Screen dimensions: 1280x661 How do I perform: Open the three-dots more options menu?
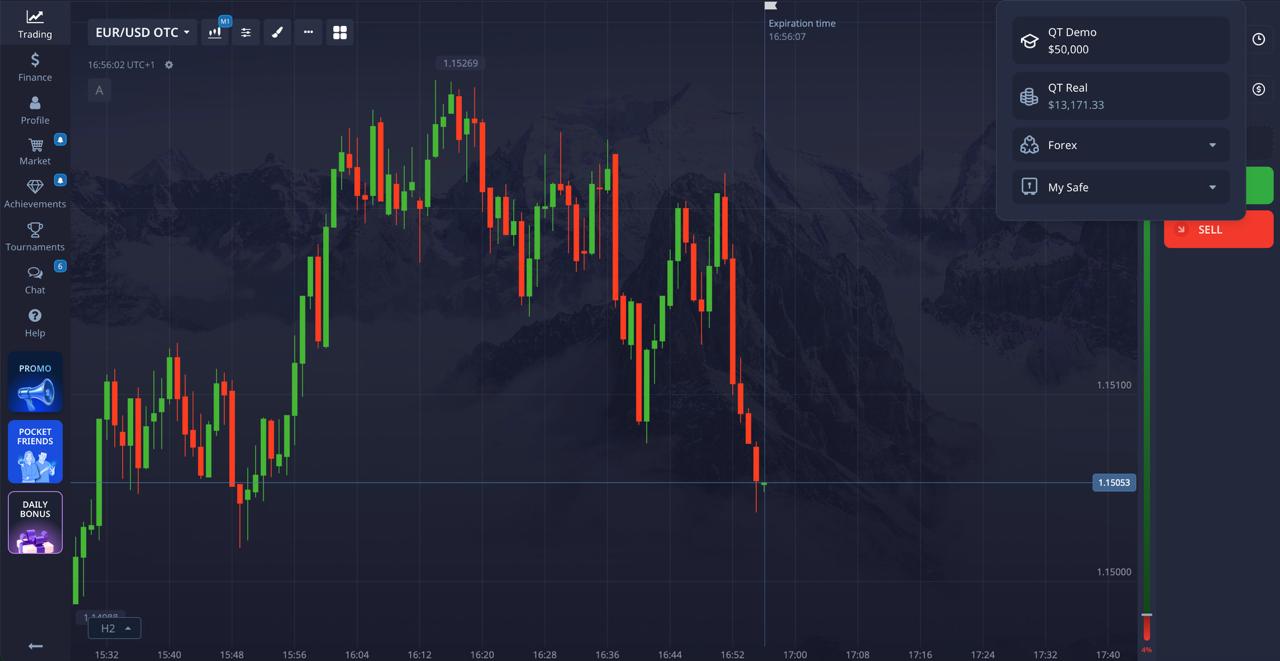[x=308, y=32]
